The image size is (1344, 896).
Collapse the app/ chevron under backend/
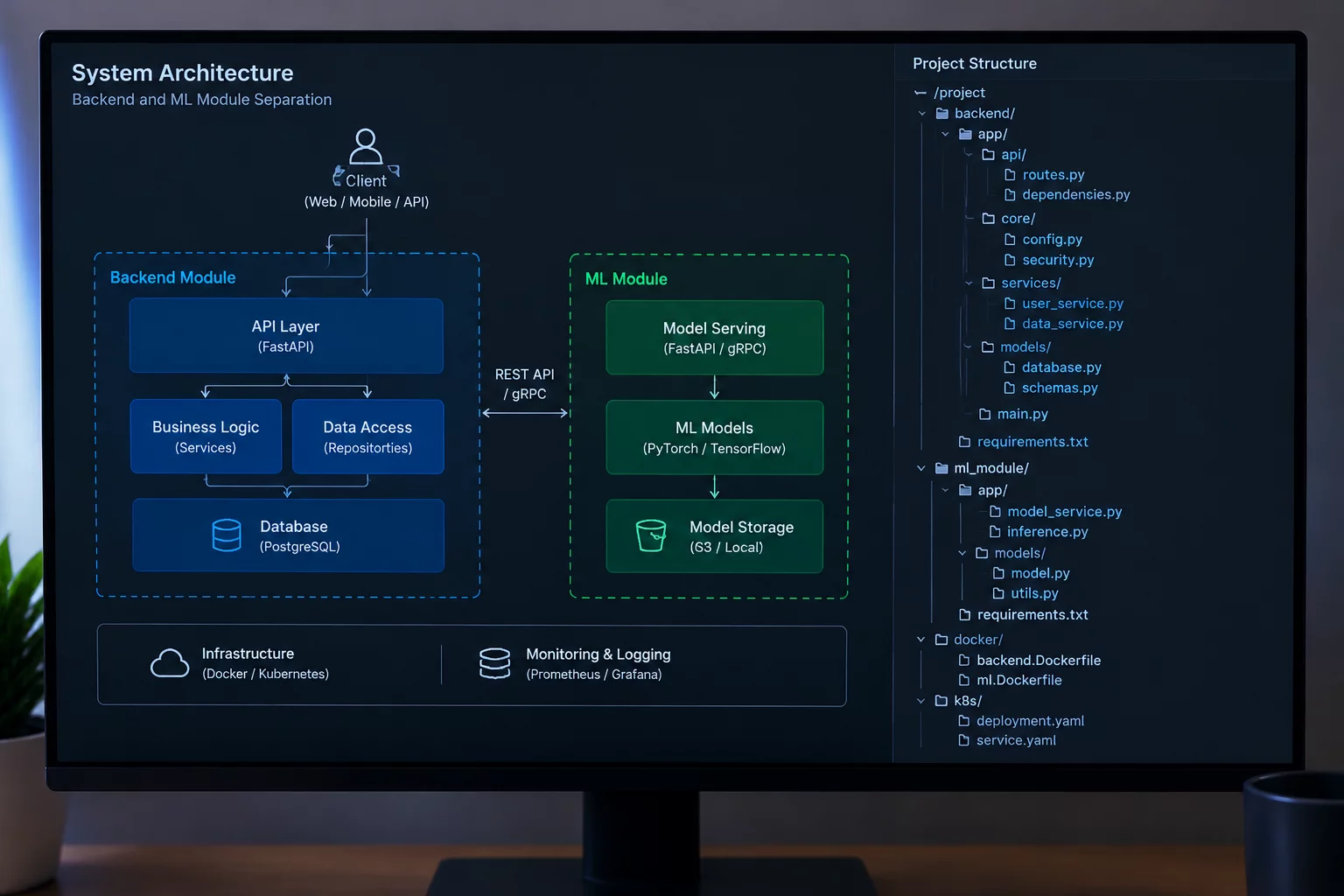945,135
